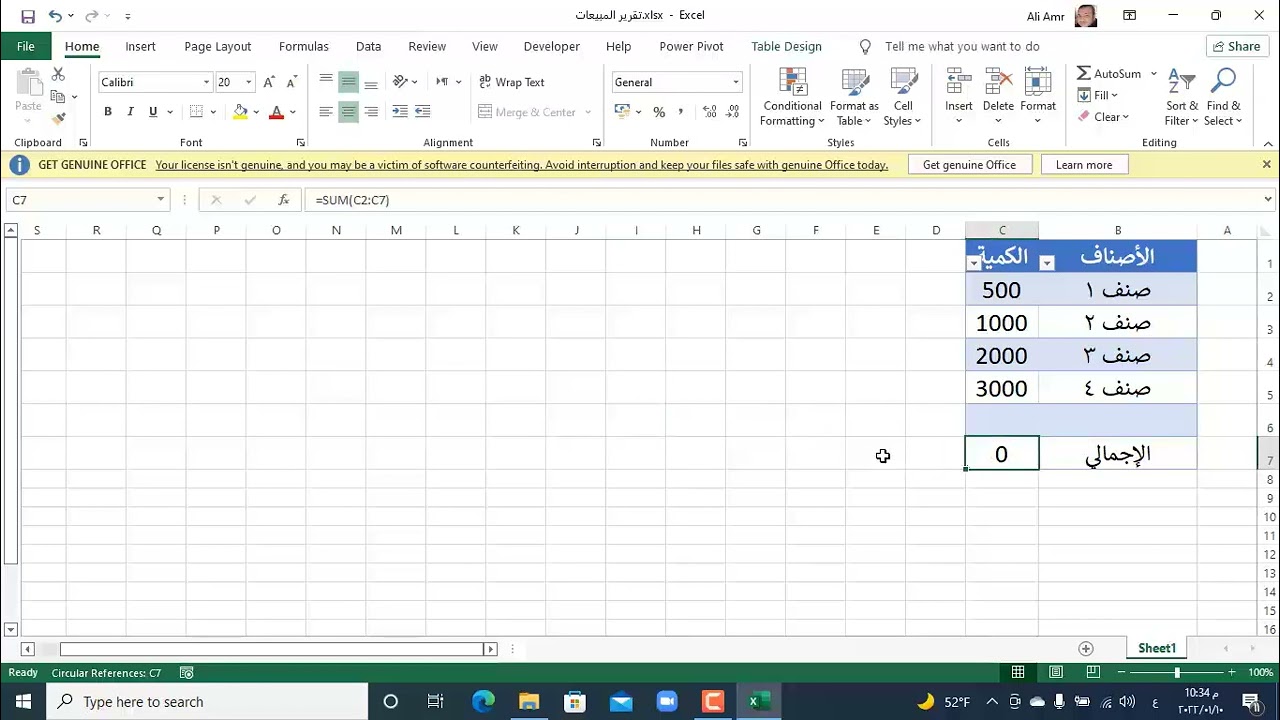The width and height of the screenshot is (1280, 720).
Task: Open Format as Table gallery
Action: pos(854,98)
